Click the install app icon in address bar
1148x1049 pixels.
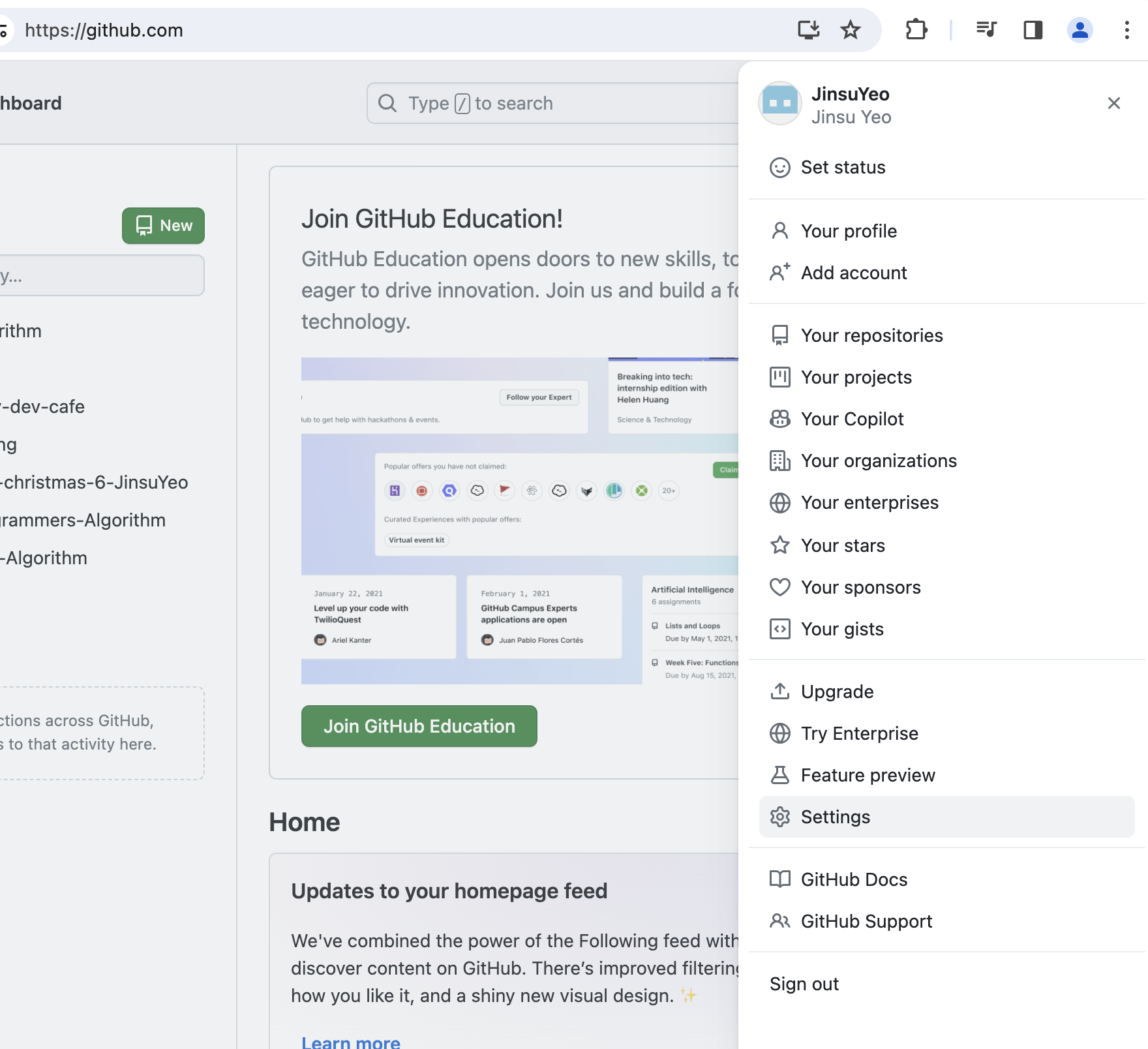click(x=808, y=30)
